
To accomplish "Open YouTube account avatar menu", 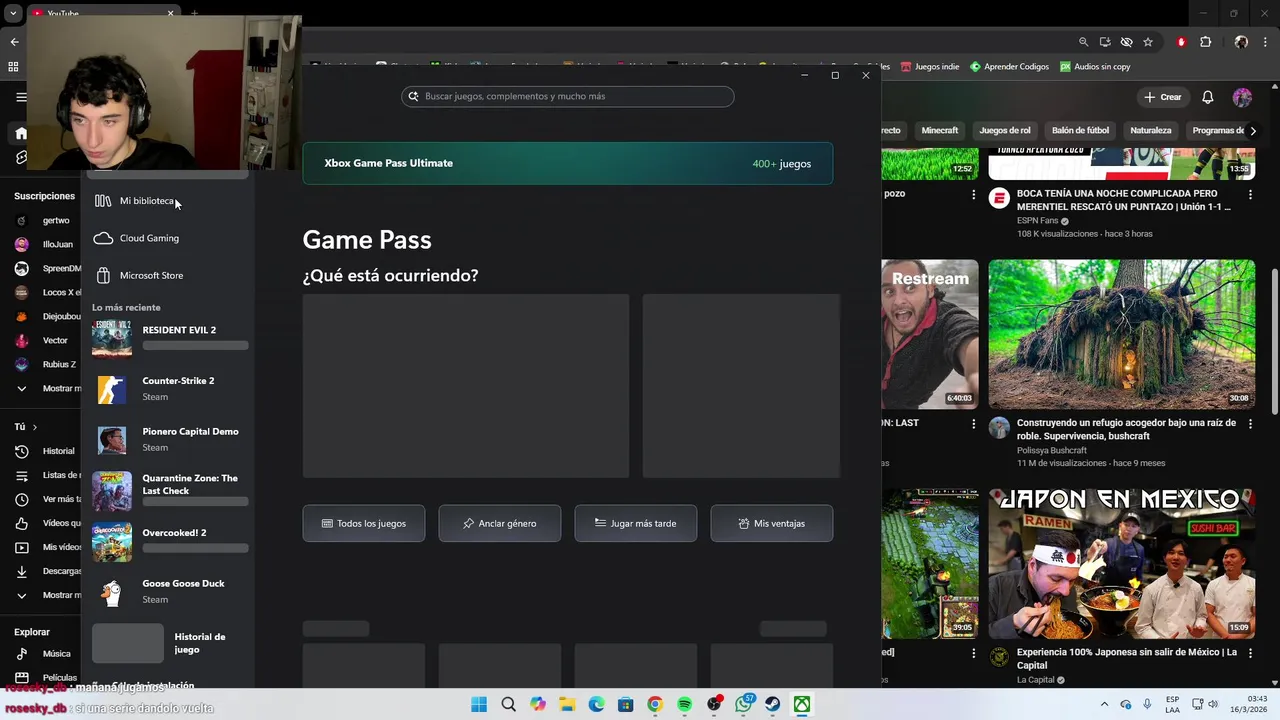I will [x=1242, y=97].
